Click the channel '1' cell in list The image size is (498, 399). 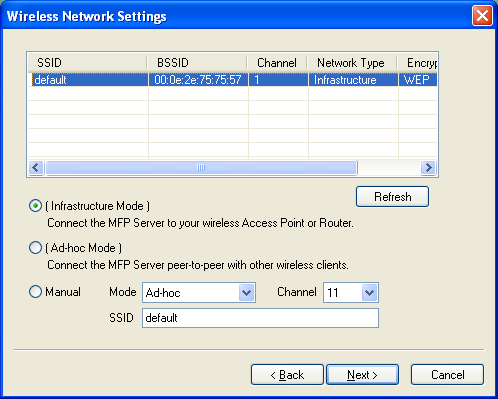[278, 80]
